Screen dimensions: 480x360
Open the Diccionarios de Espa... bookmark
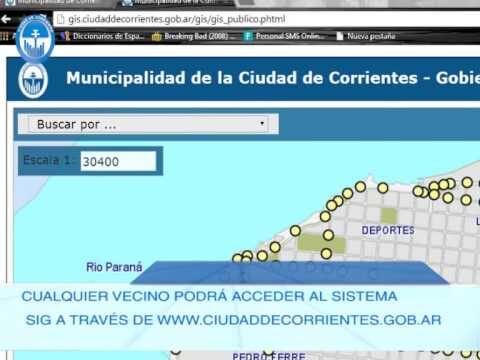pyautogui.click(x=103, y=36)
